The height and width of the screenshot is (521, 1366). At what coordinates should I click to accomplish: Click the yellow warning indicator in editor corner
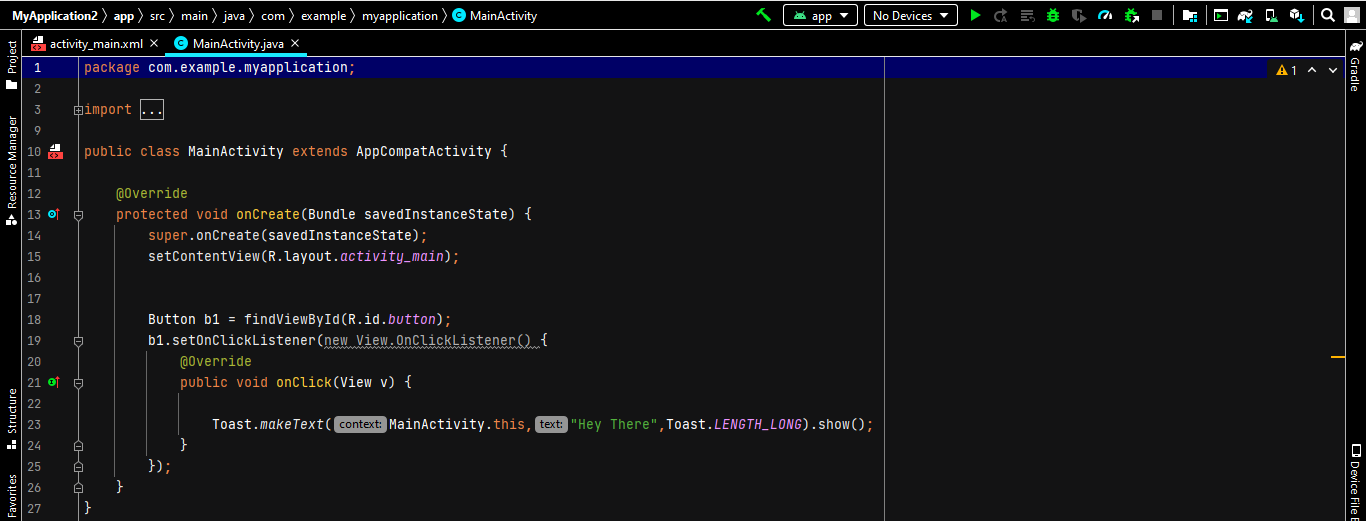[x=1286, y=70]
